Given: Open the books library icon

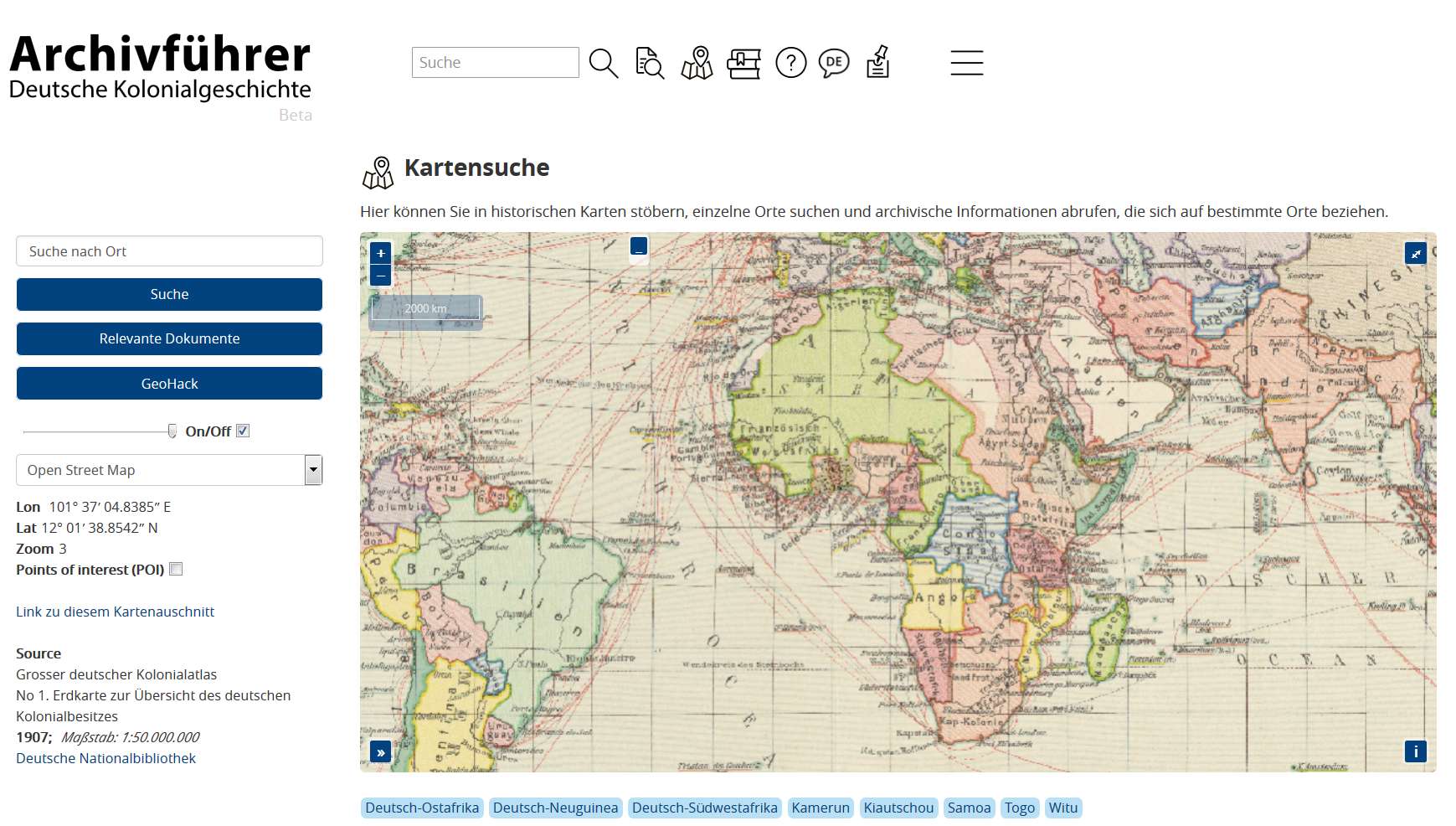Looking at the screenshot, I should [x=743, y=64].
